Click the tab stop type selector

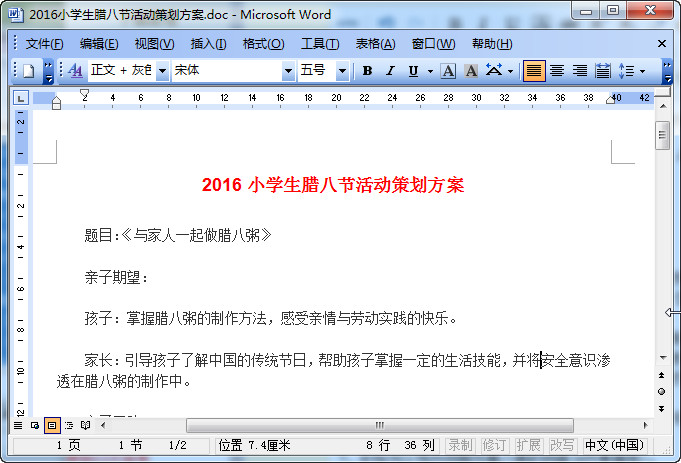[21, 98]
